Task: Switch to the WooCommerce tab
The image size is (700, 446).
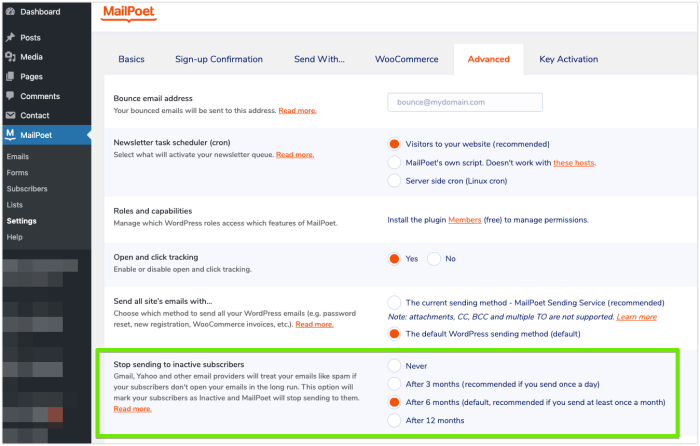Action: click(x=406, y=59)
